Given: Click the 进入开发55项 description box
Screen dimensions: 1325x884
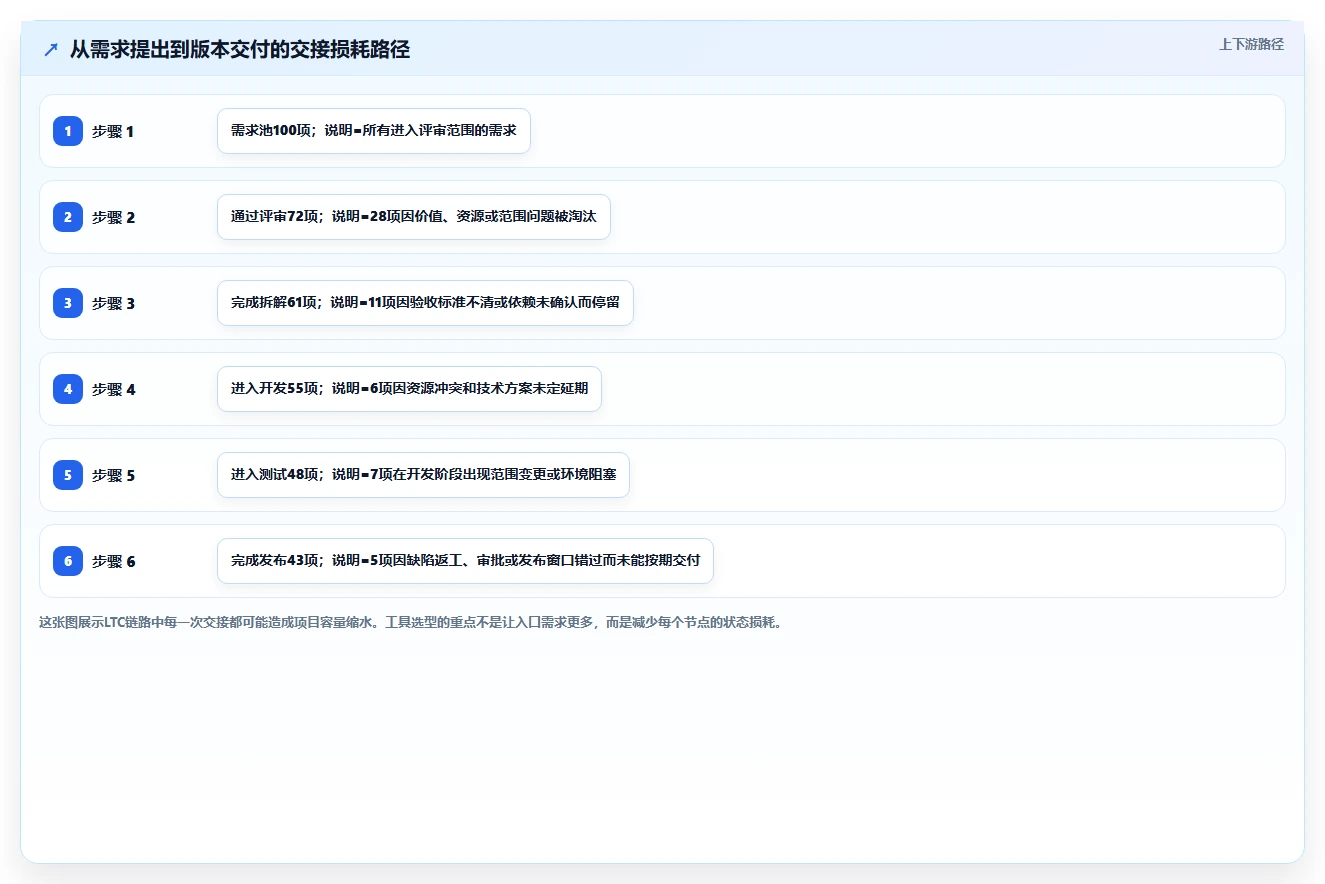Looking at the screenshot, I should [x=409, y=389].
